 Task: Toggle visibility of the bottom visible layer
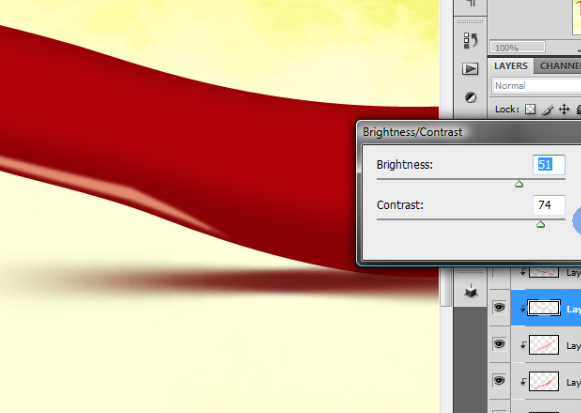(499, 381)
